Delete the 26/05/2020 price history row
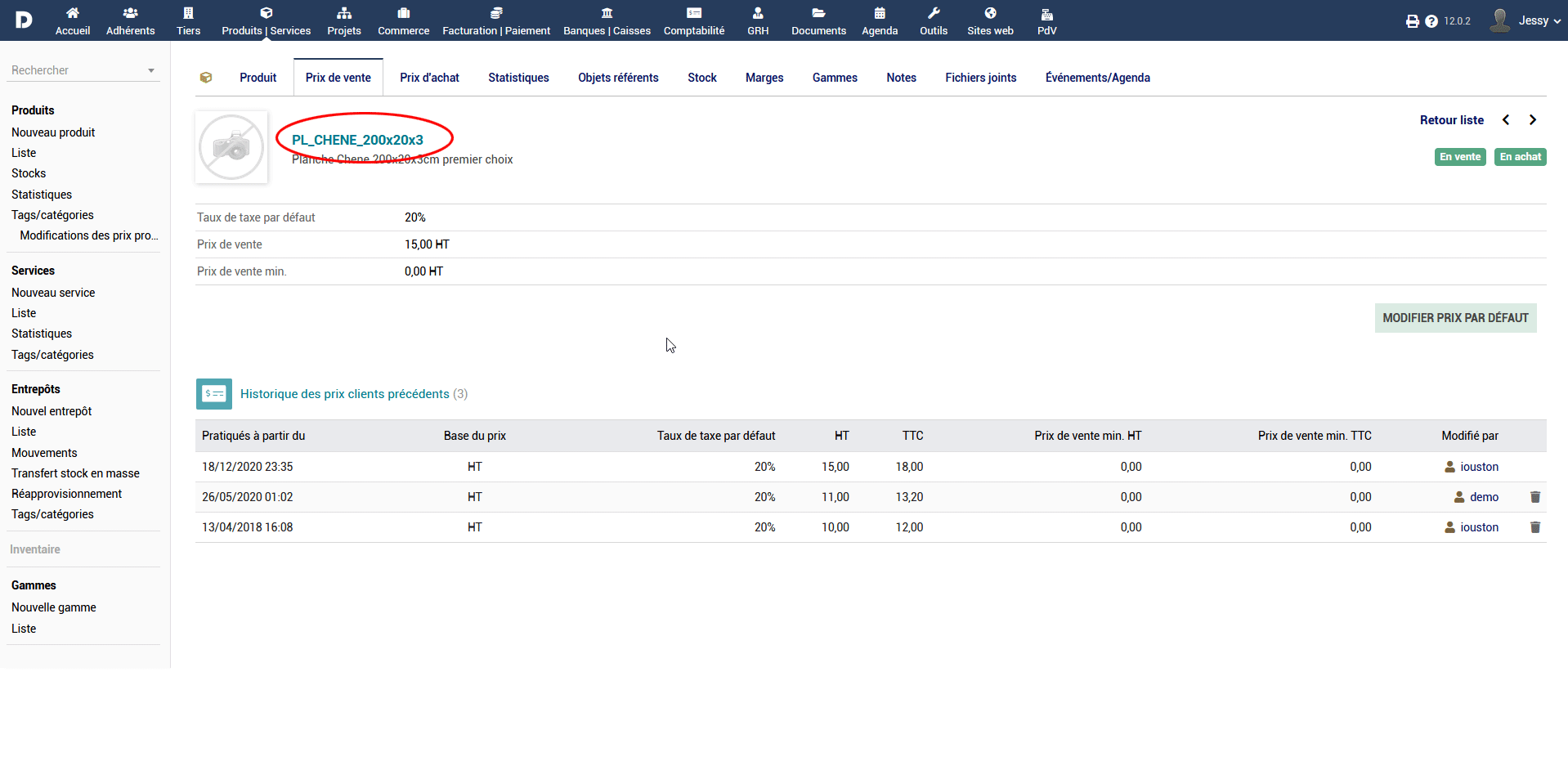 pyautogui.click(x=1534, y=497)
